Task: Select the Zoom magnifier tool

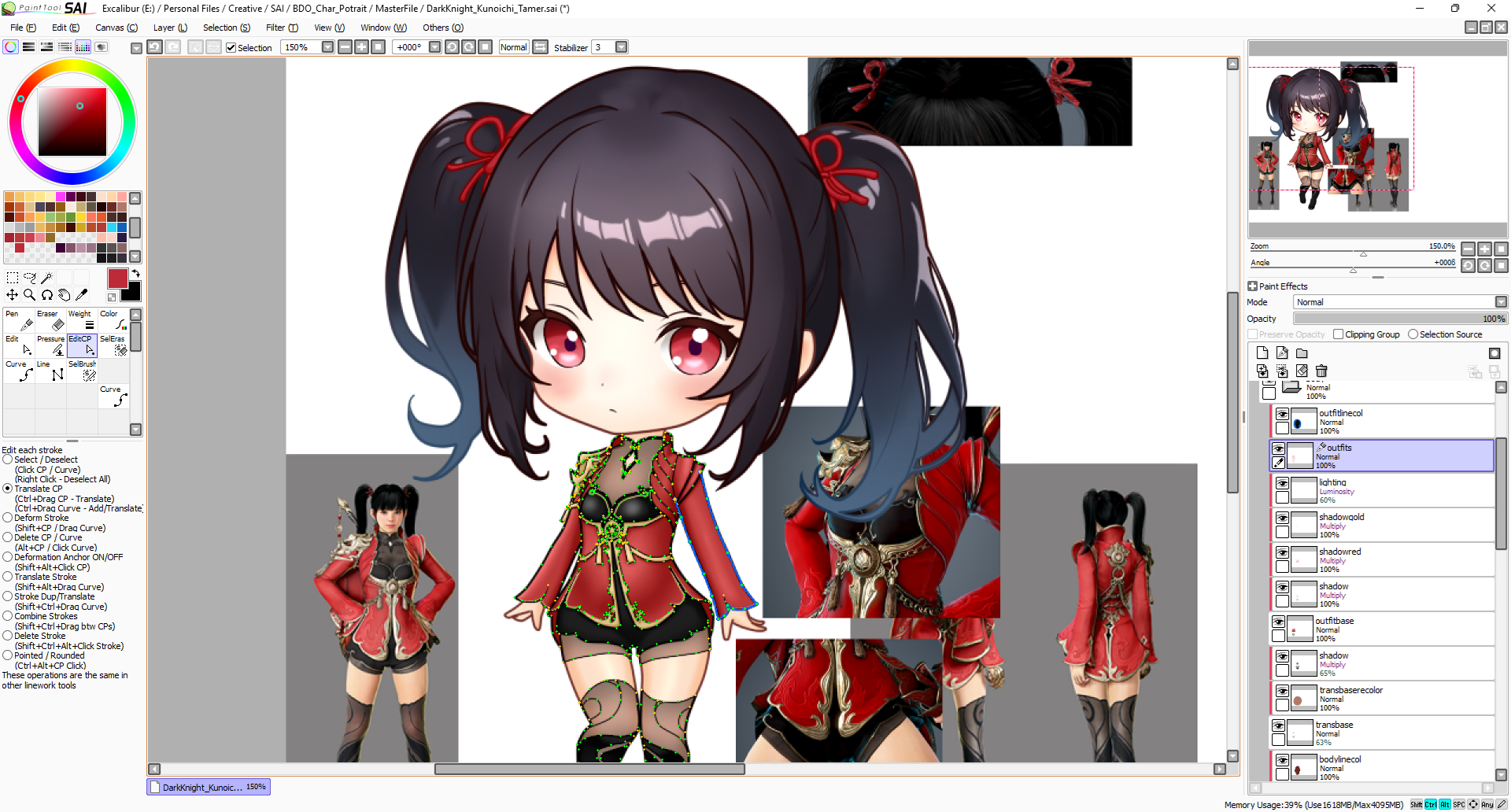Action: pos(29,295)
